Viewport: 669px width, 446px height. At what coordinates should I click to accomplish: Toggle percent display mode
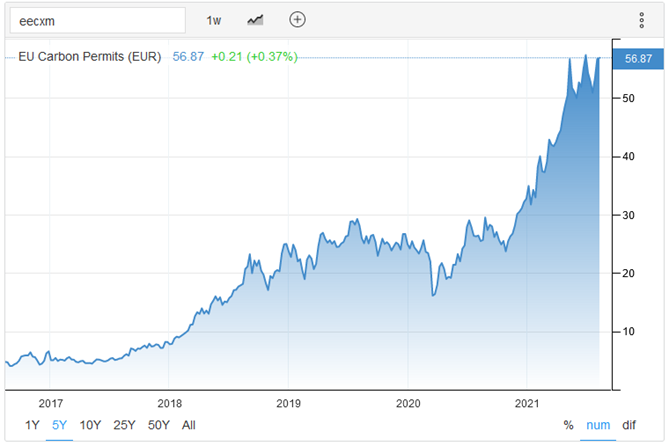coord(568,425)
